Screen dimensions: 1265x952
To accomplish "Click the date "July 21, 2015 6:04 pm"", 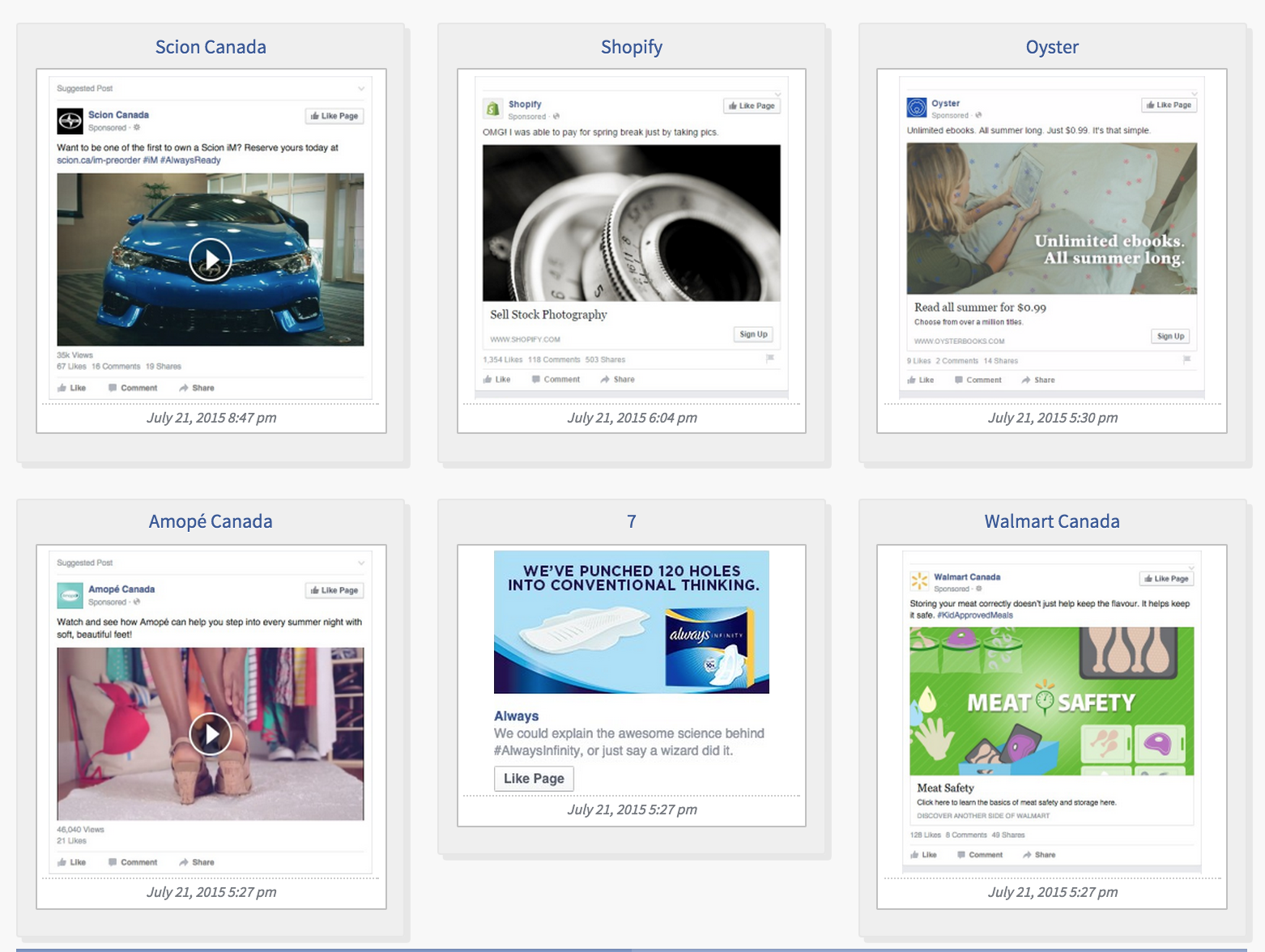I will pos(632,418).
